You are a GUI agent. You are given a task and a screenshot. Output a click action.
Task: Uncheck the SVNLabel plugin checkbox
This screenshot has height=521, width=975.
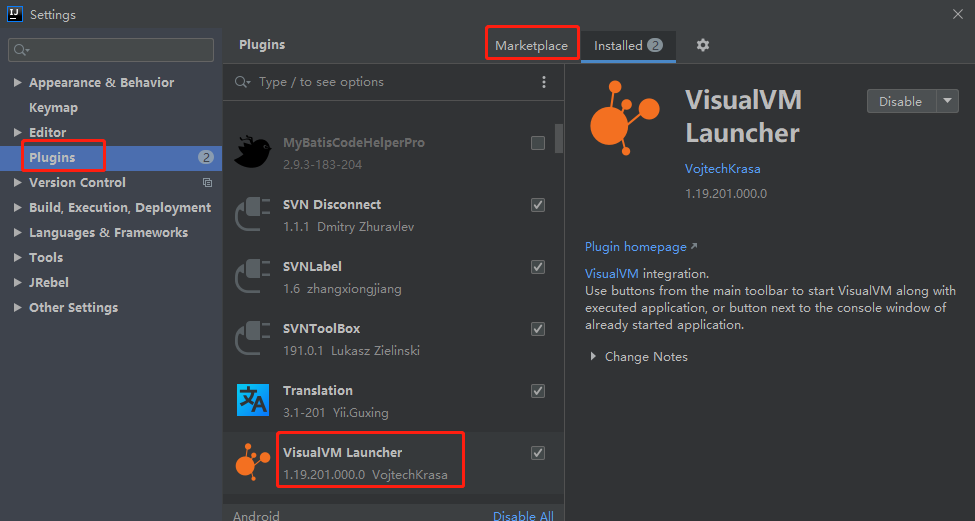tap(538, 267)
